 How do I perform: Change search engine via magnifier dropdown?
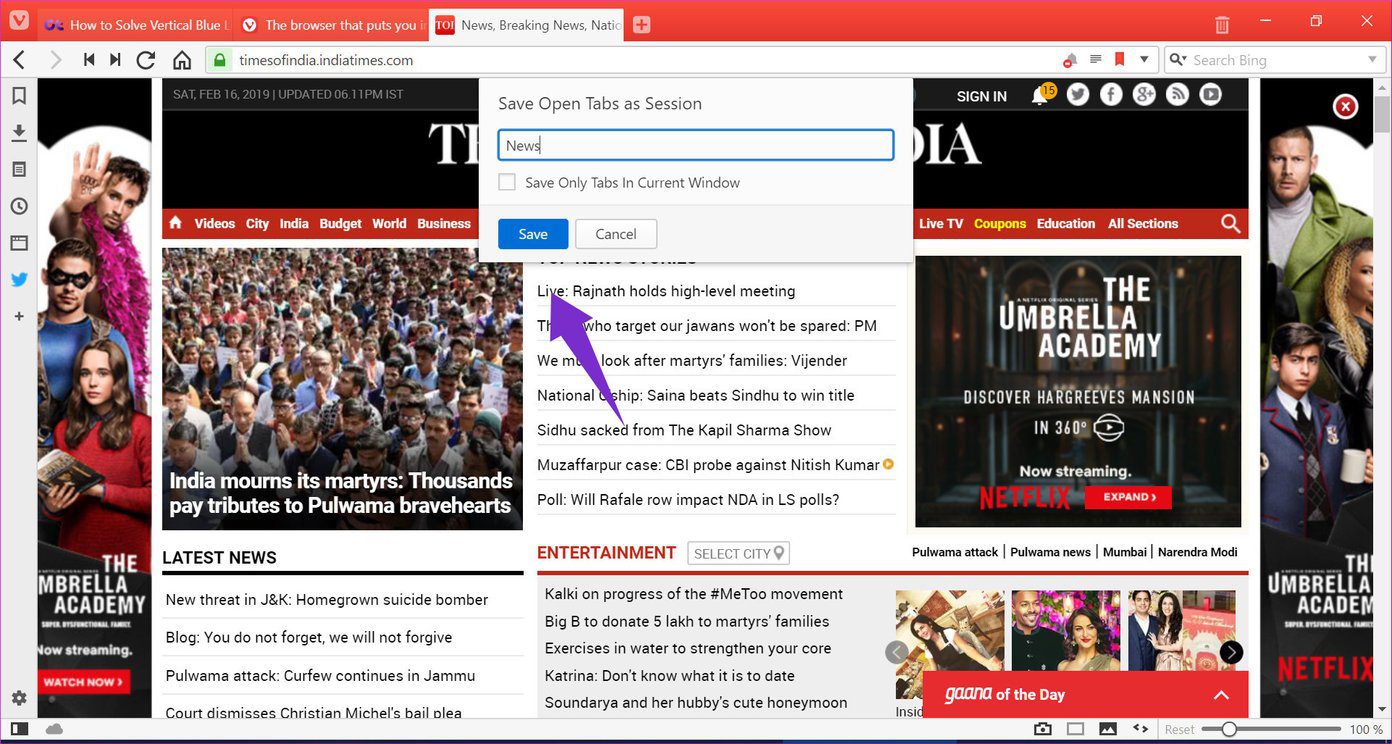pyautogui.click(x=1178, y=60)
